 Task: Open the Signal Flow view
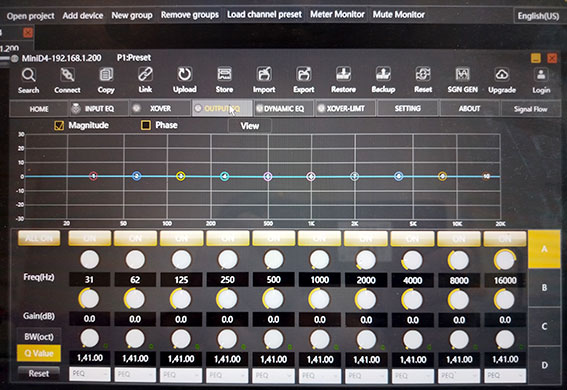click(x=530, y=109)
